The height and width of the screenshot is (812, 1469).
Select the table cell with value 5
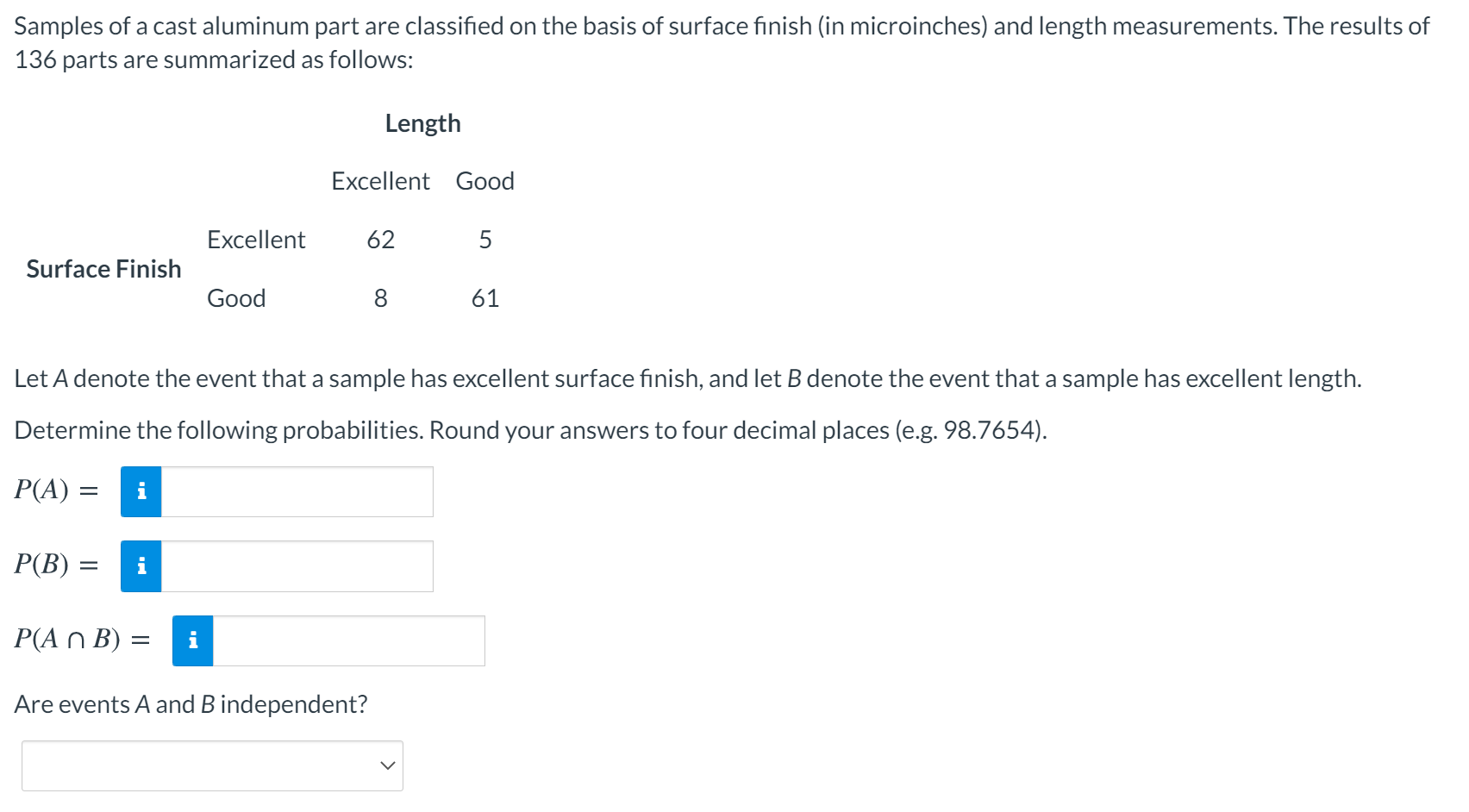(485, 240)
